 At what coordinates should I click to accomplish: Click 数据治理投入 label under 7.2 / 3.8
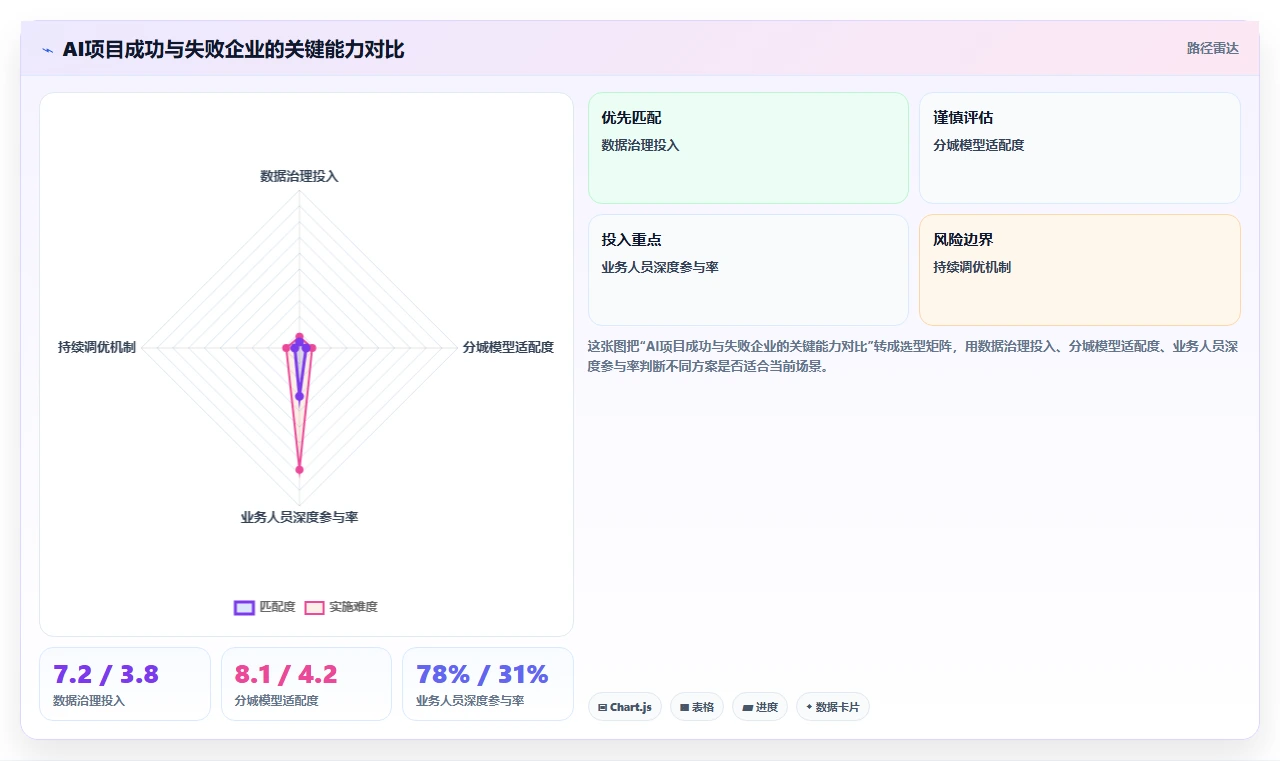click(x=89, y=701)
